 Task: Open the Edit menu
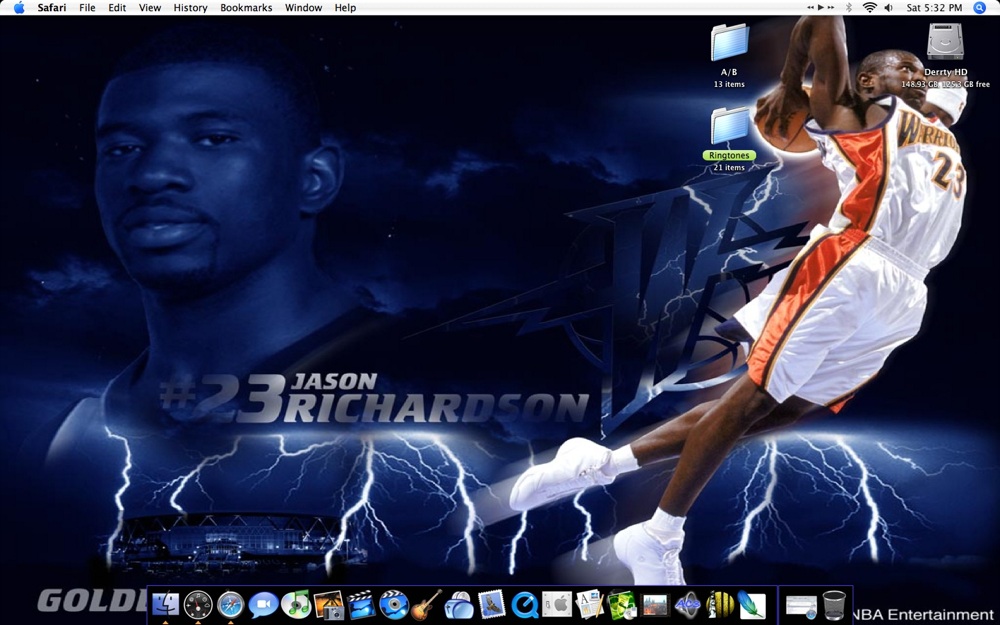click(117, 8)
